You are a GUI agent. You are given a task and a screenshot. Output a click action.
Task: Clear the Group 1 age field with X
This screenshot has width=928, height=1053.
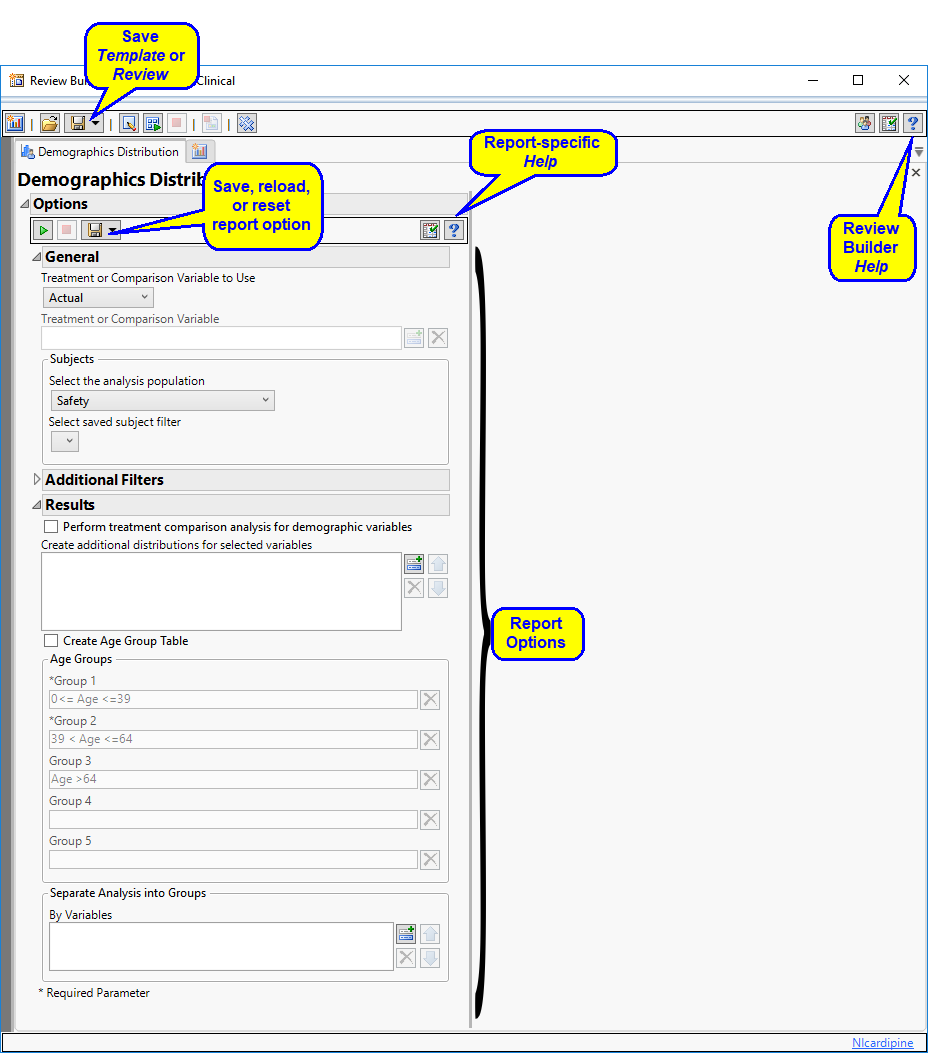click(430, 700)
